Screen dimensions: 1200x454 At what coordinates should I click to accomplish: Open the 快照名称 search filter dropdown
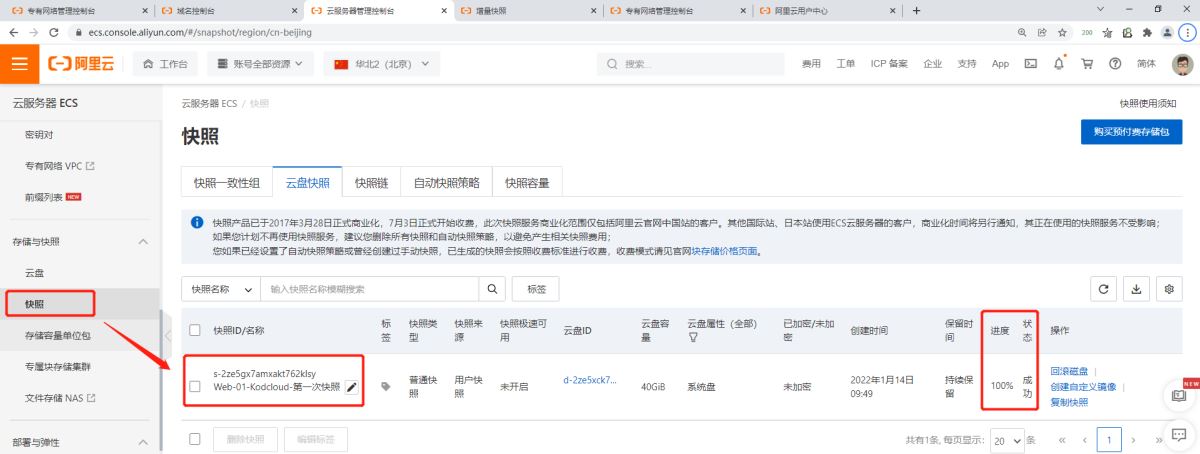pos(220,289)
